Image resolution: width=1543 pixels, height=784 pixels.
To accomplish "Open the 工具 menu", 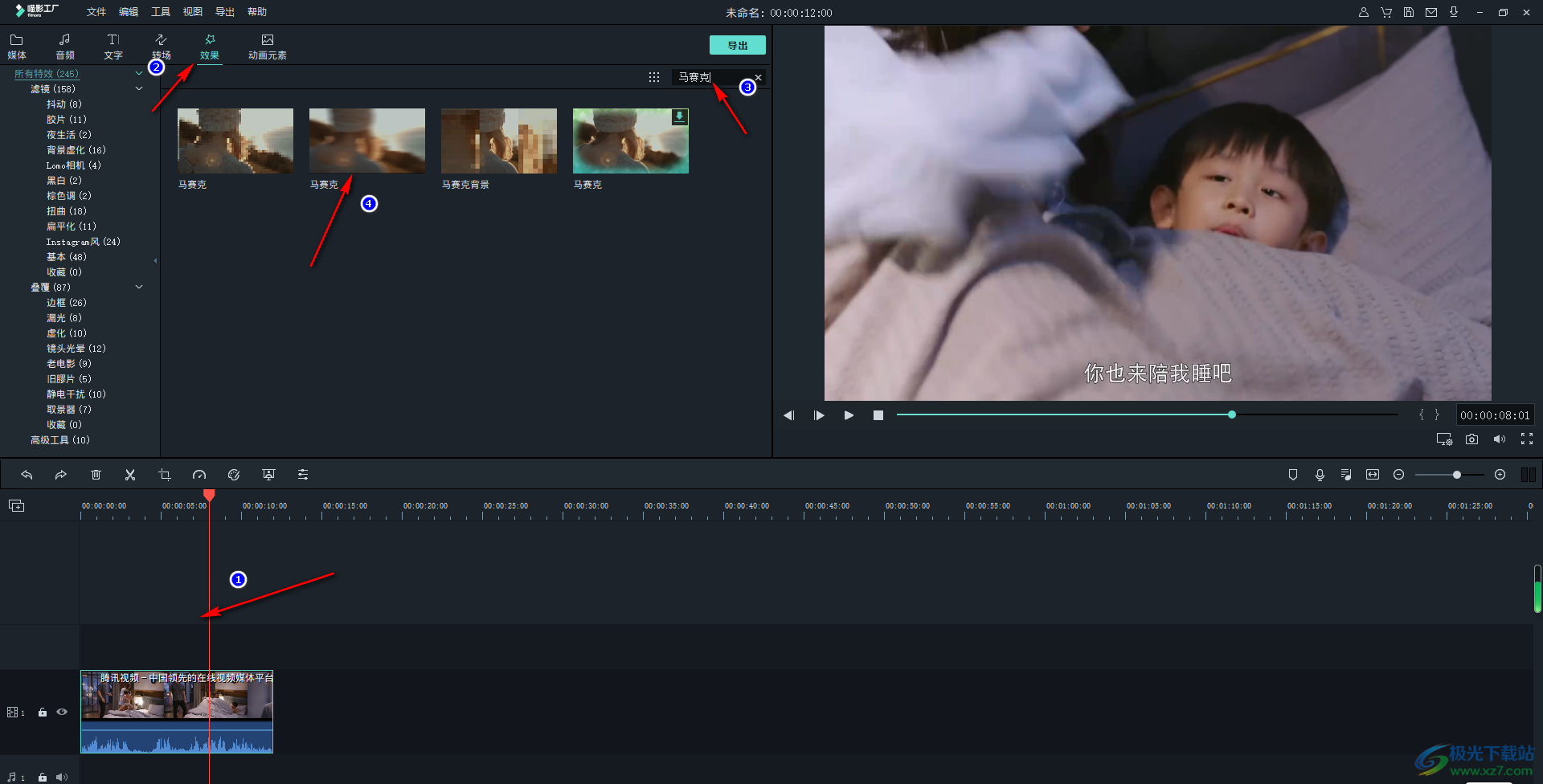I will [161, 12].
